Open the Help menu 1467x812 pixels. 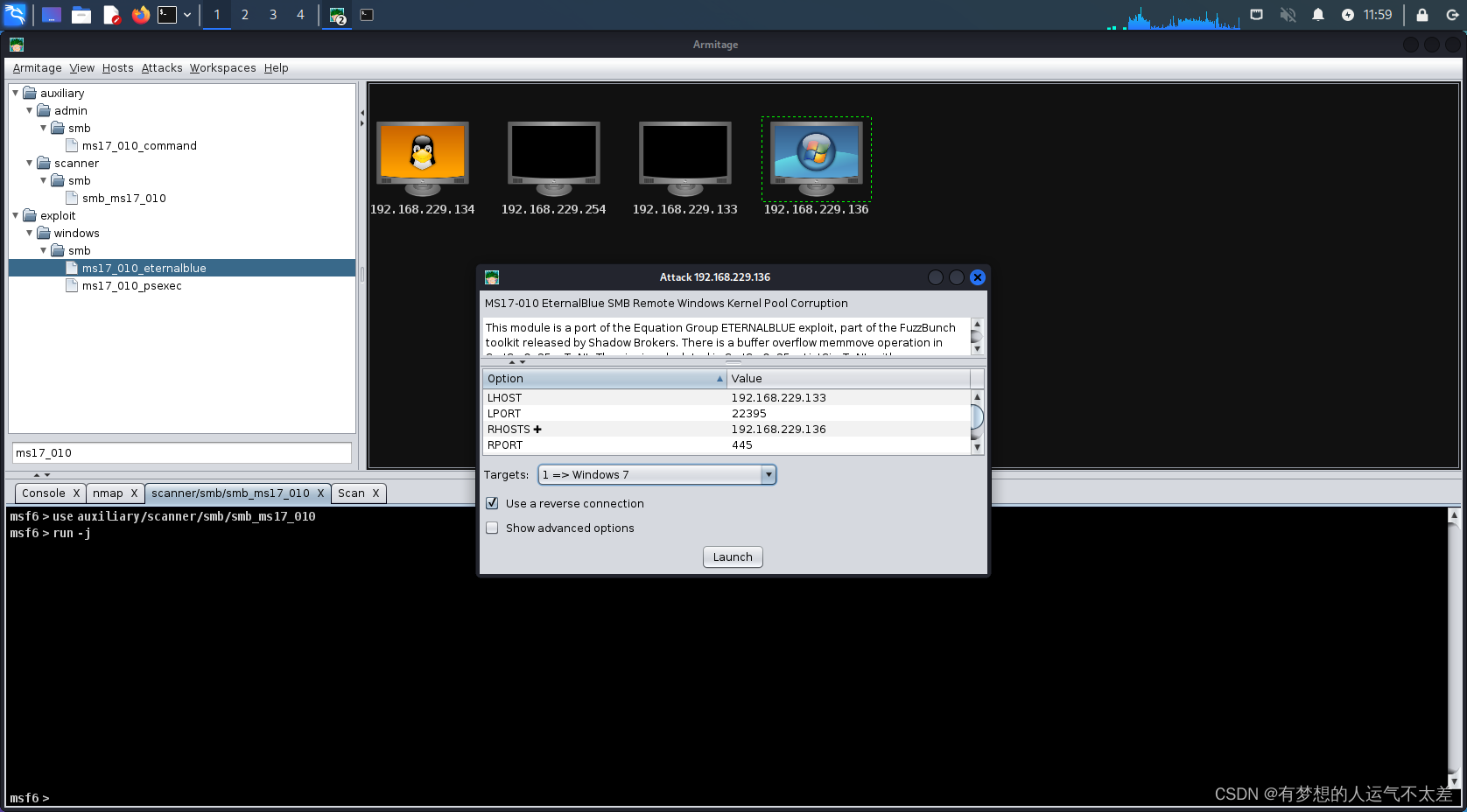pyautogui.click(x=277, y=68)
